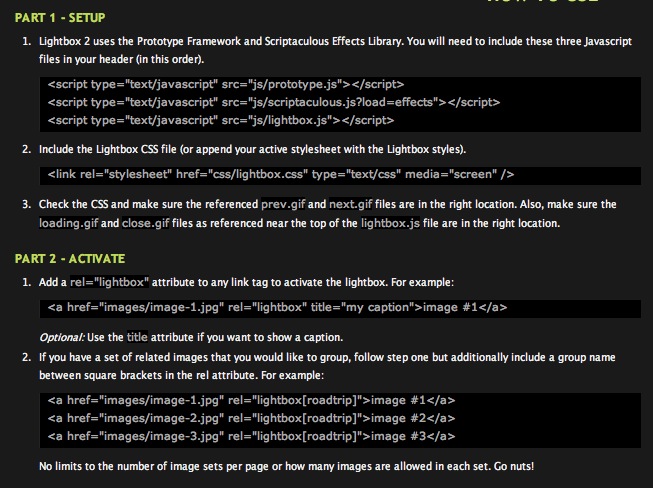Click the next.gif inline code
This screenshot has height=488, width=653.
coord(351,205)
